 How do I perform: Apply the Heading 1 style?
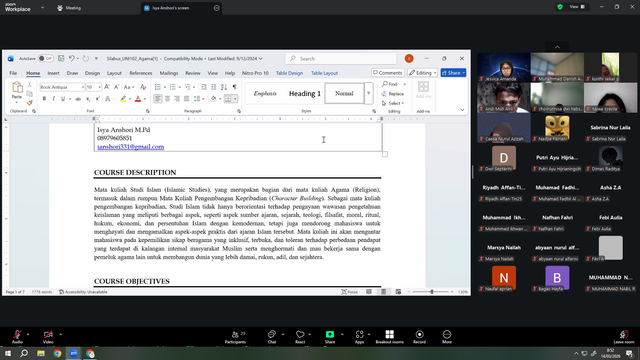coord(305,93)
